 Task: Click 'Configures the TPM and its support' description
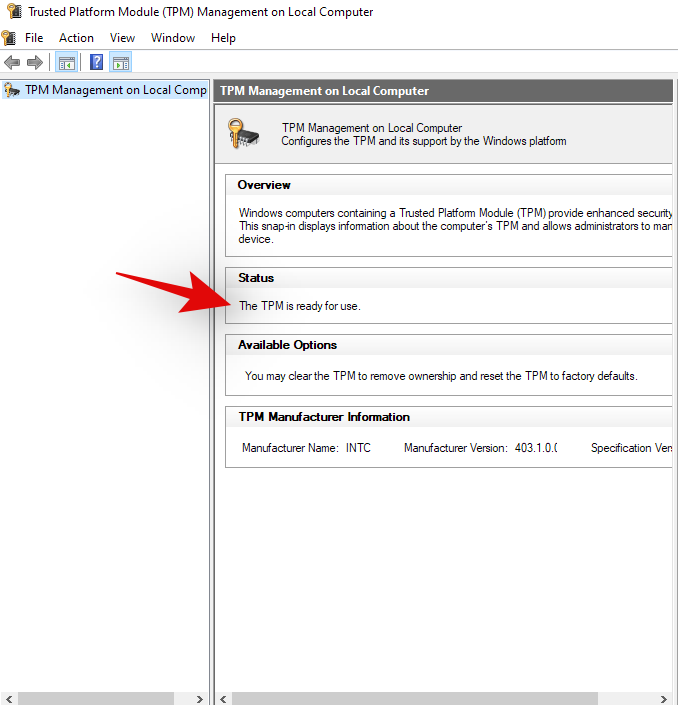(x=424, y=141)
